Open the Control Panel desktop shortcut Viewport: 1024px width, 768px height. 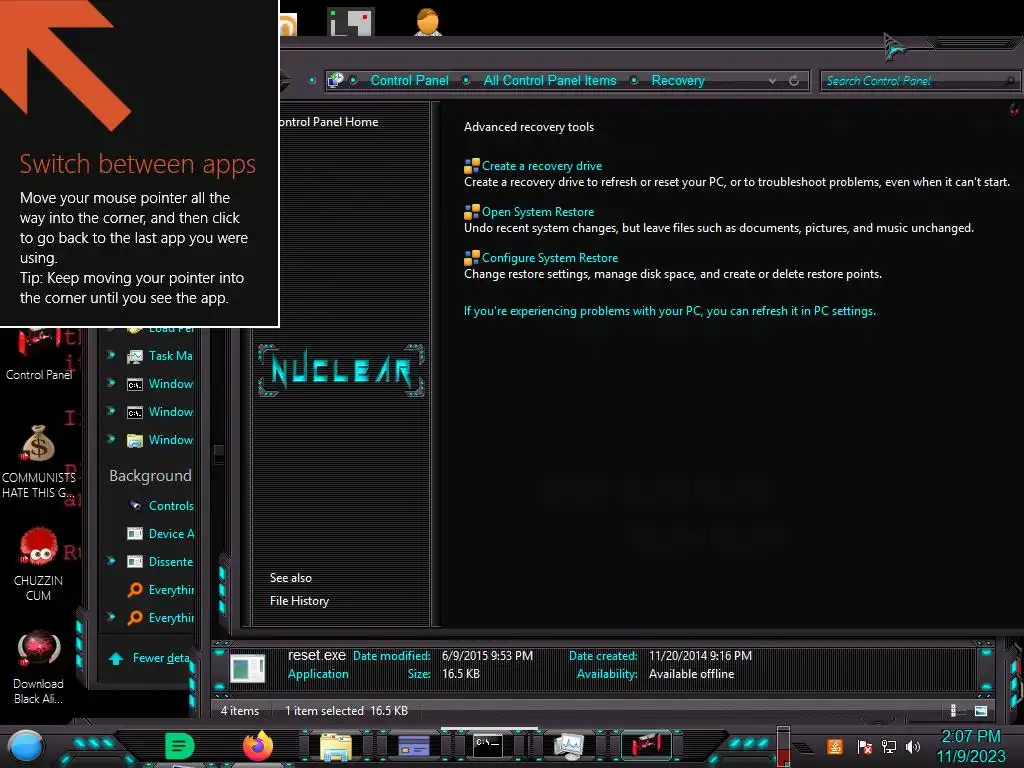pos(39,354)
